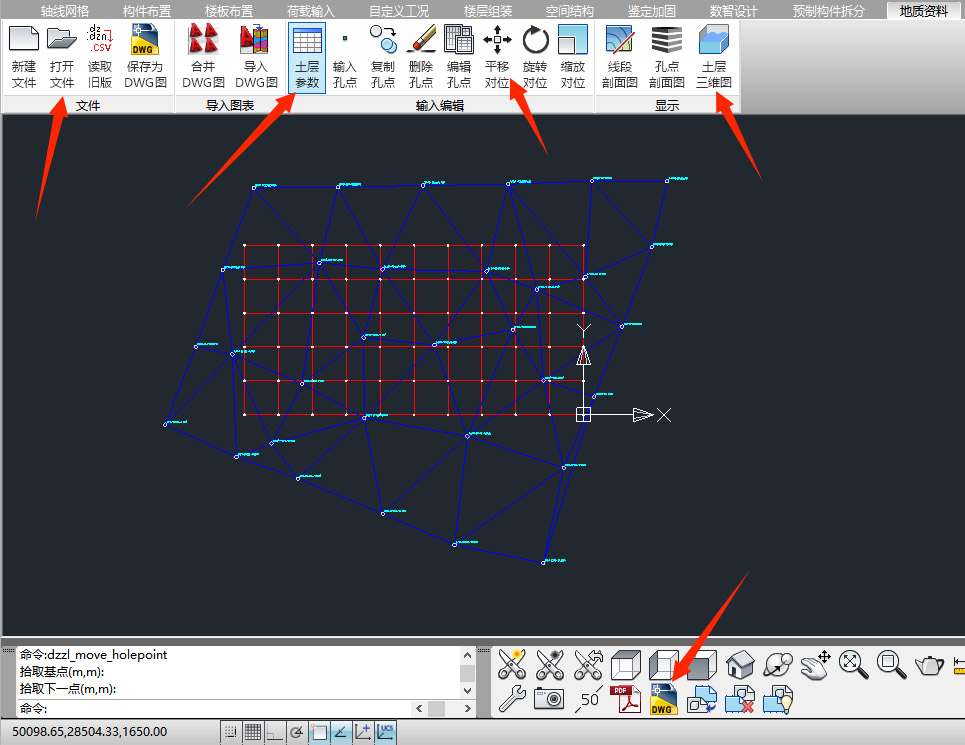Toggle the axis-plus UCS icon in status bar
The image size is (965, 745).
point(363,732)
